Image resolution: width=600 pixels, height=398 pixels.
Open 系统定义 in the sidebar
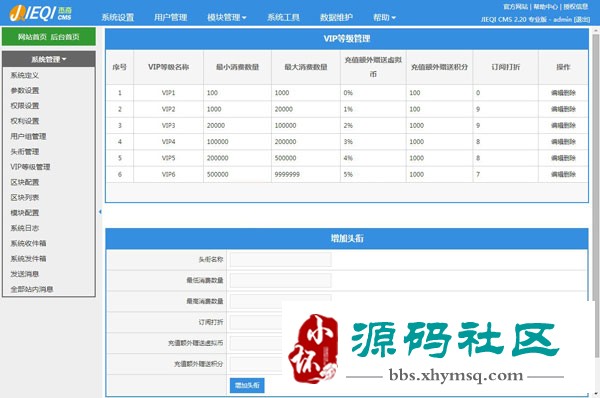tap(24, 75)
